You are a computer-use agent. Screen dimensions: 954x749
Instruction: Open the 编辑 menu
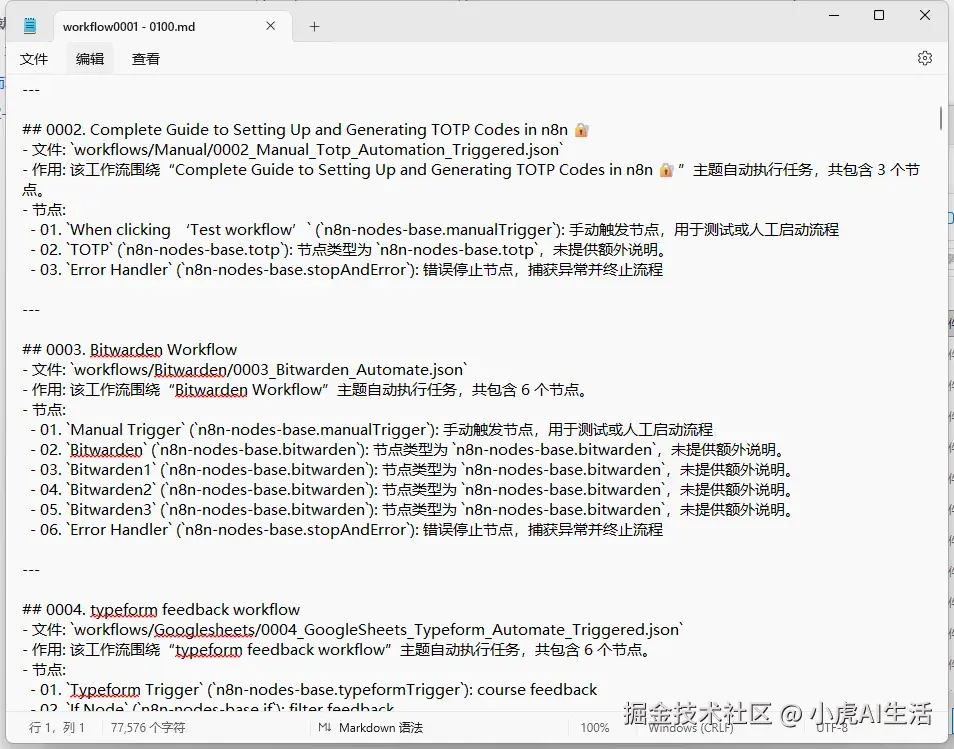pos(90,59)
